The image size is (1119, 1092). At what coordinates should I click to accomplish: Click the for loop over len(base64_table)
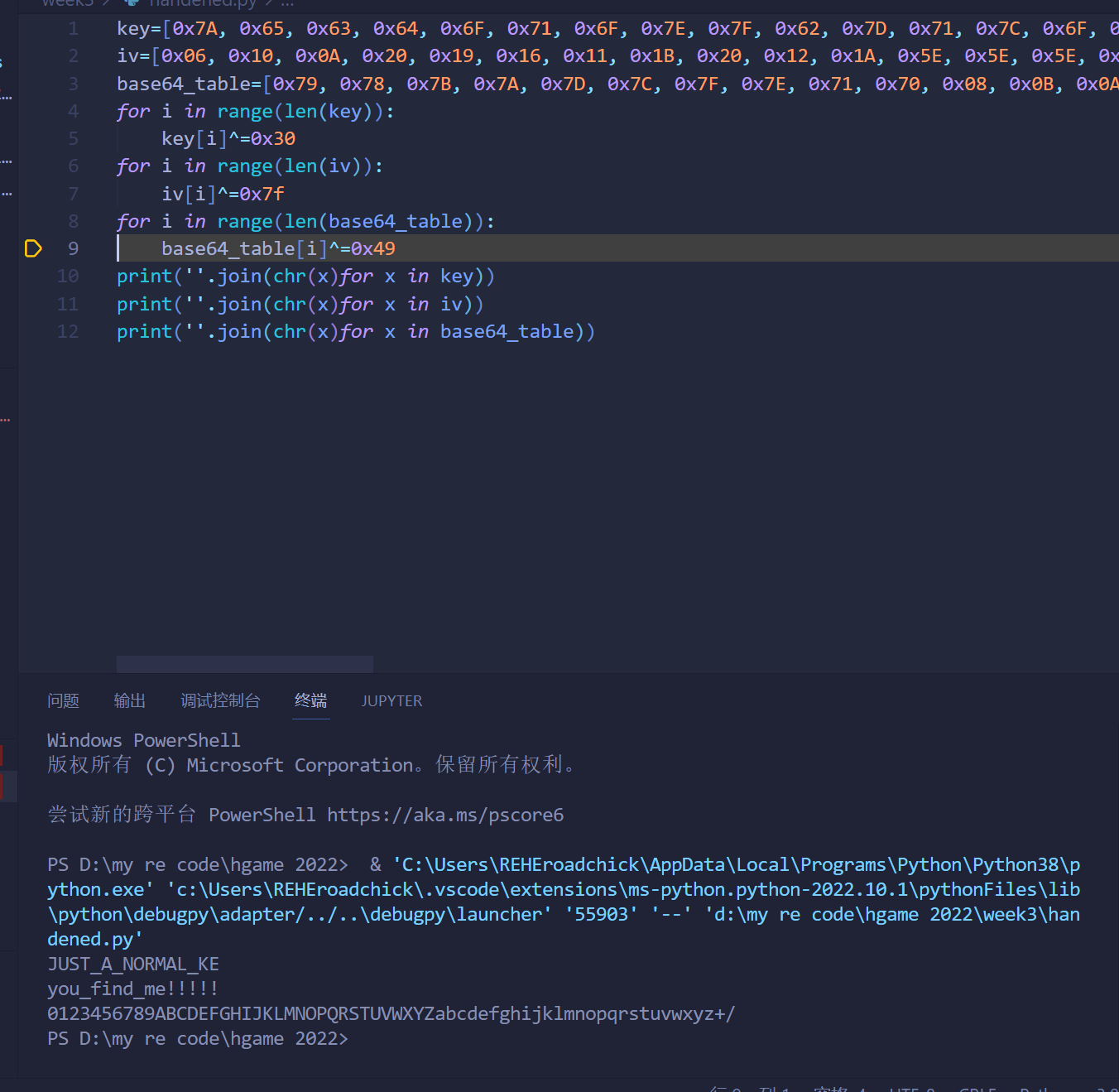pos(305,222)
